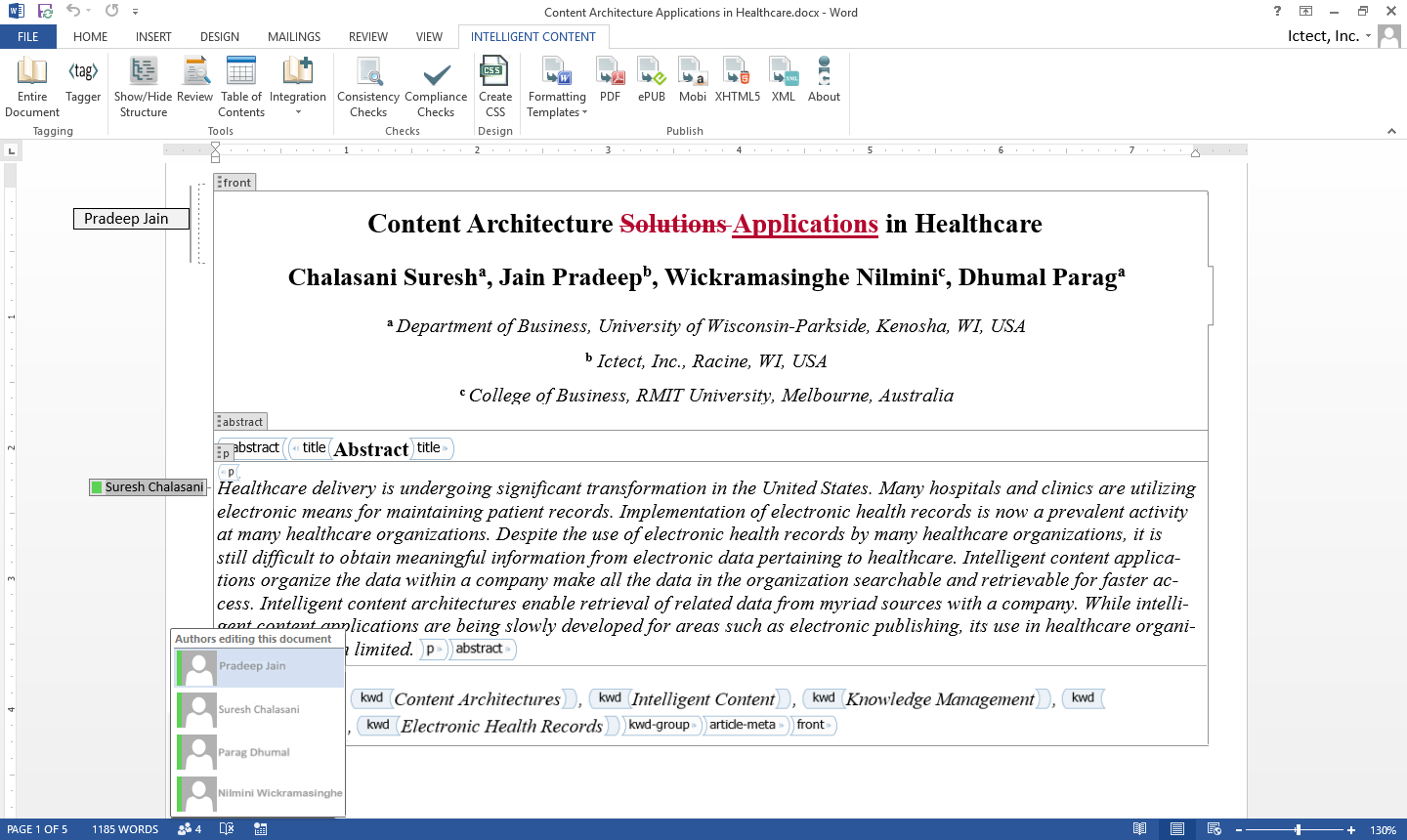
Task: Click the opening title tag before Abstract
Action: click(x=312, y=448)
